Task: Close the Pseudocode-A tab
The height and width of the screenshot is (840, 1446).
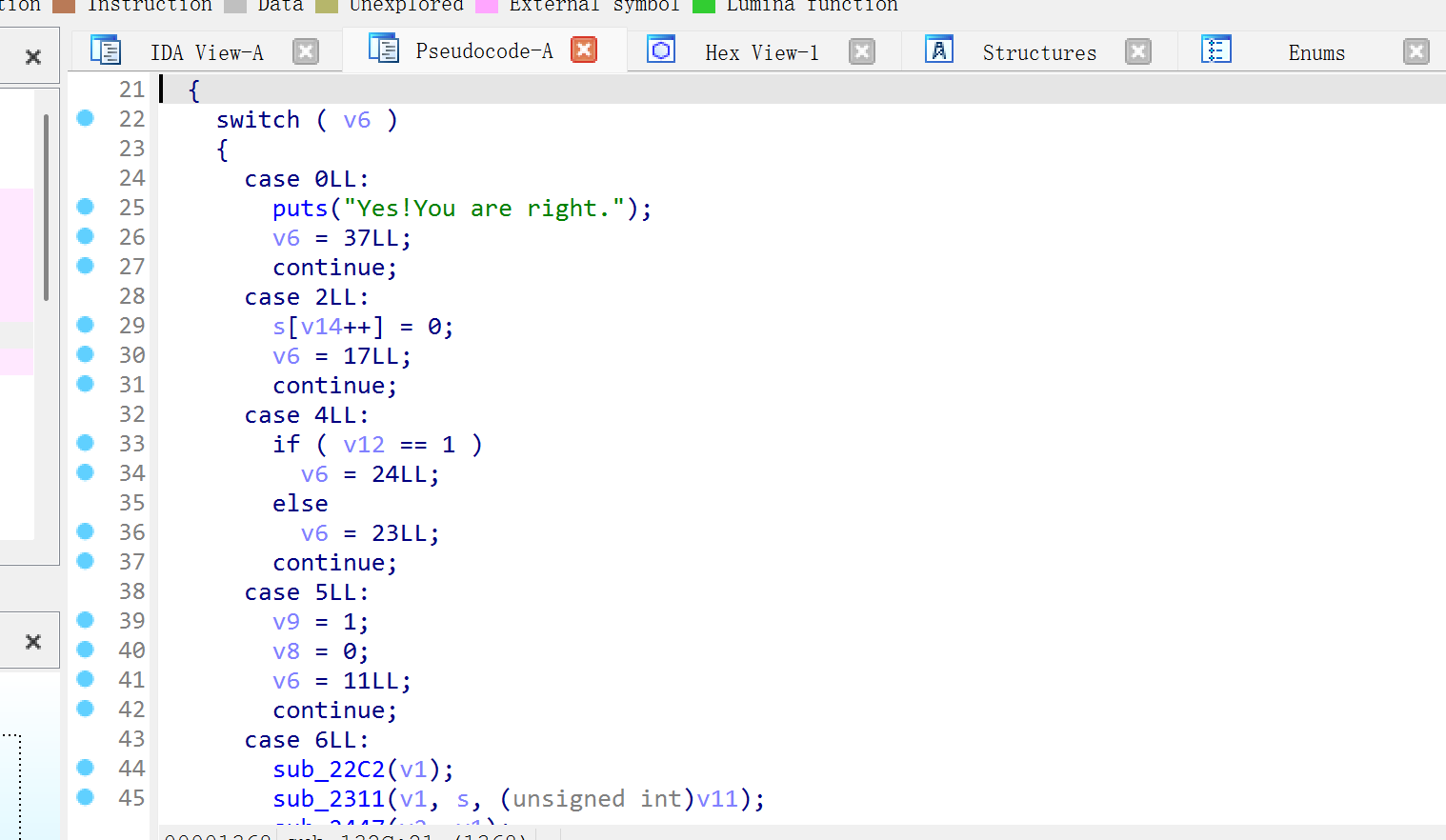Action: tap(584, 50)
